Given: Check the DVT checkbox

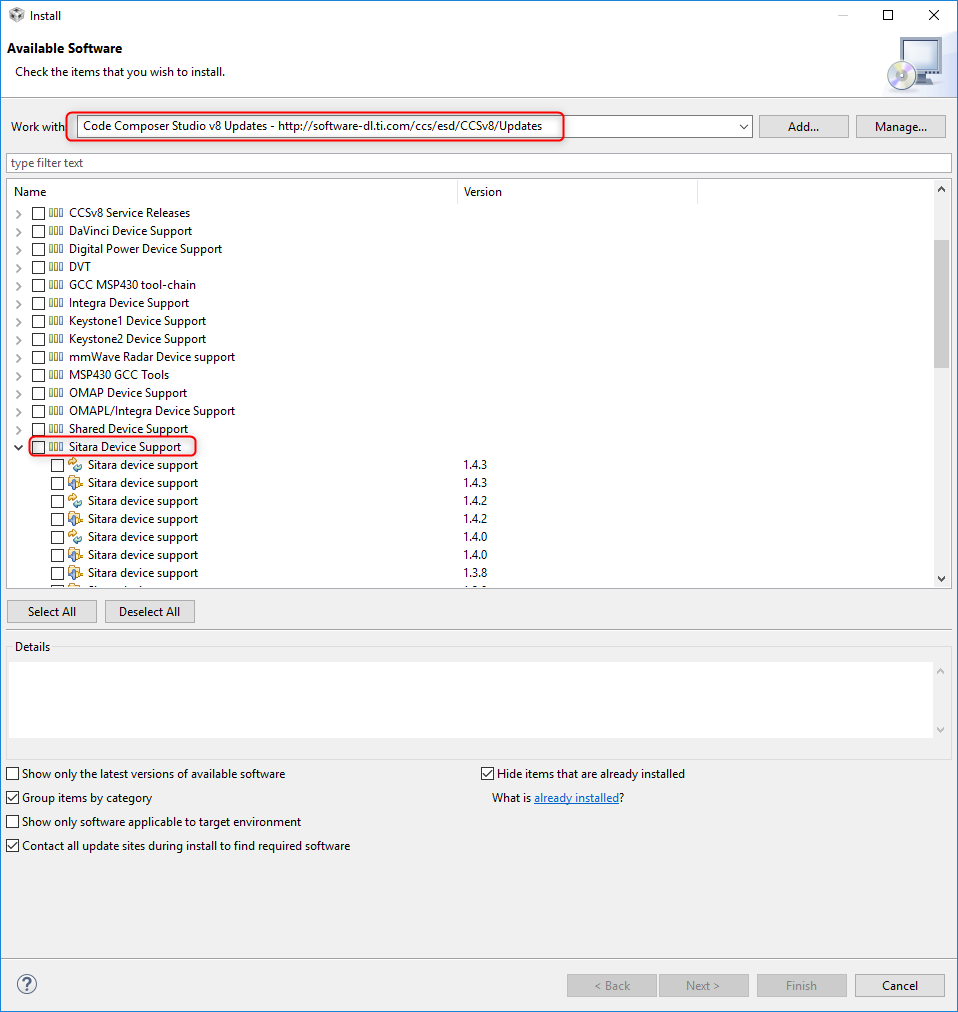Looking at the screenshot, I should 39,267.
